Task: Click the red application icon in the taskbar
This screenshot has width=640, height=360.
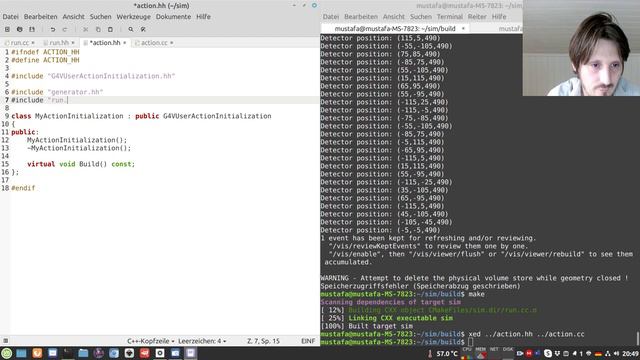Action: click(x=144, y=353)
